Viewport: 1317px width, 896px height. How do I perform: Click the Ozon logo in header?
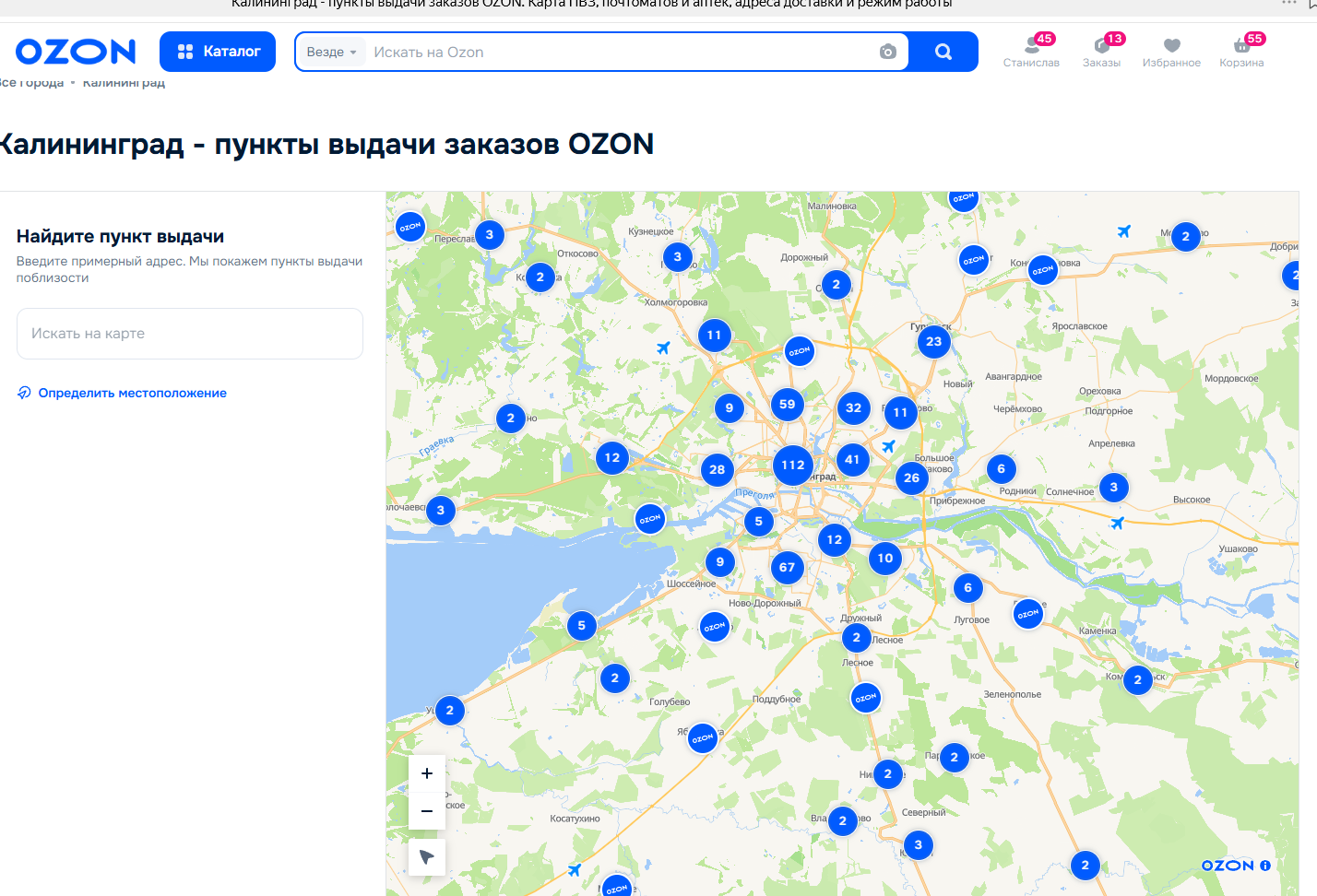click(76, 52)
